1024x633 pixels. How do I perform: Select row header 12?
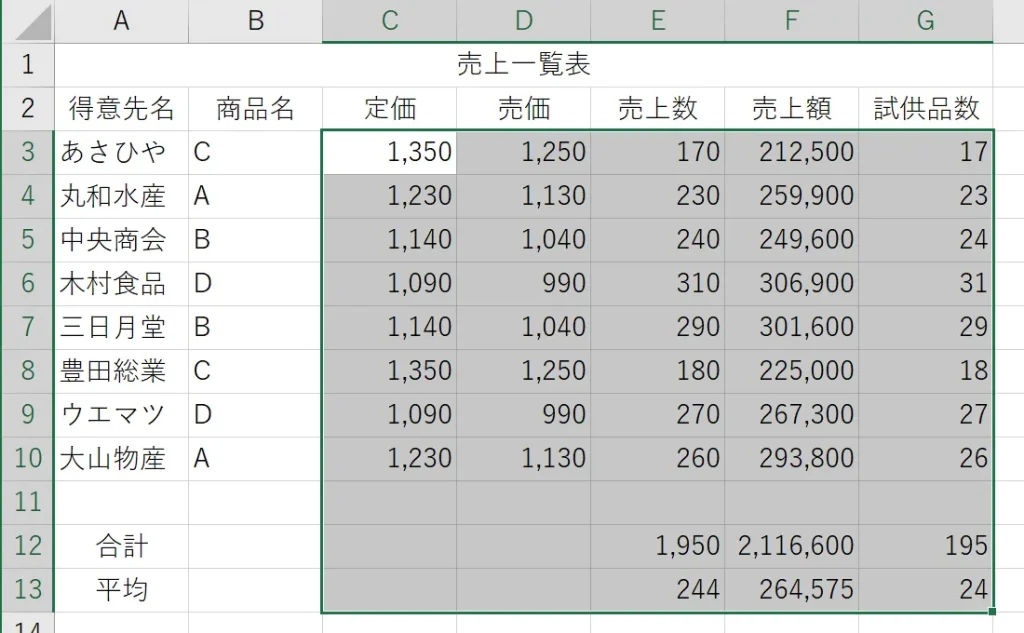[x=28, y=546]
